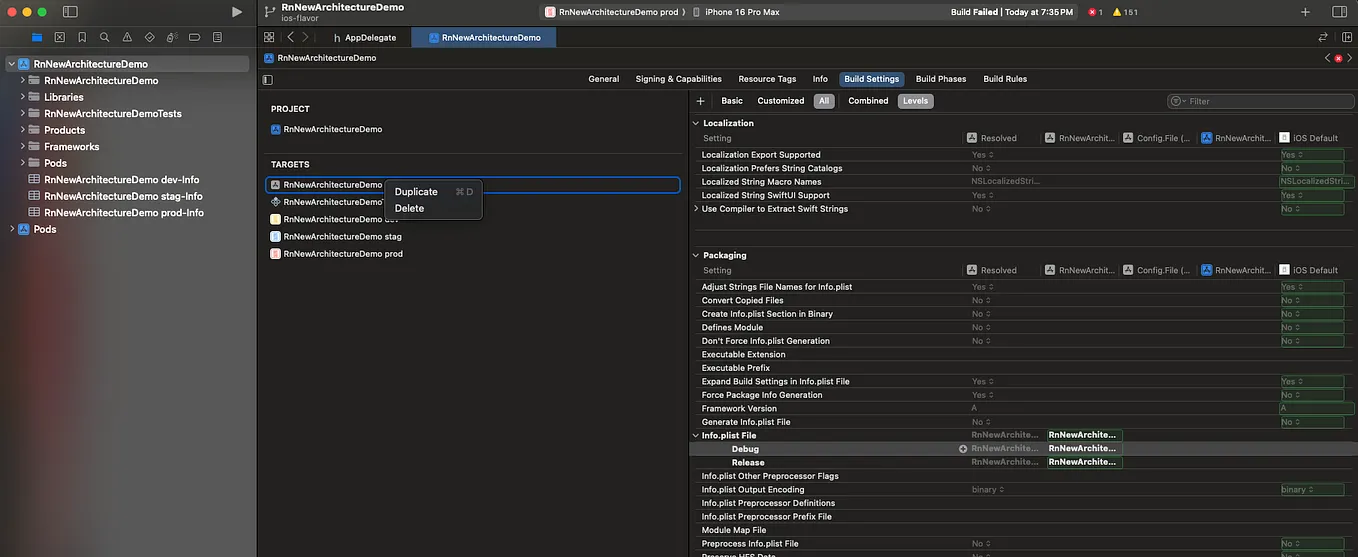Image resolution: width=1358 pixels, height=557 pixels.
Task: Expand the Frameworks folder
Action: coord(23,146)
